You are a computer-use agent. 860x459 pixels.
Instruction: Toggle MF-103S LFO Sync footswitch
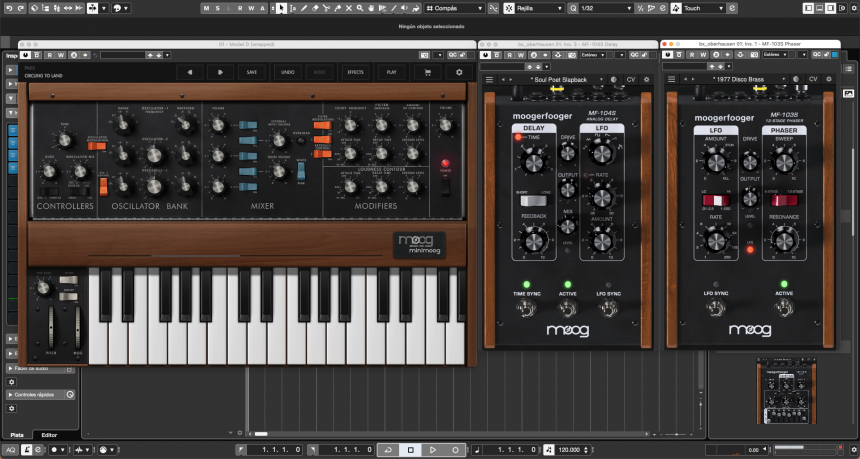pos(716,308)
